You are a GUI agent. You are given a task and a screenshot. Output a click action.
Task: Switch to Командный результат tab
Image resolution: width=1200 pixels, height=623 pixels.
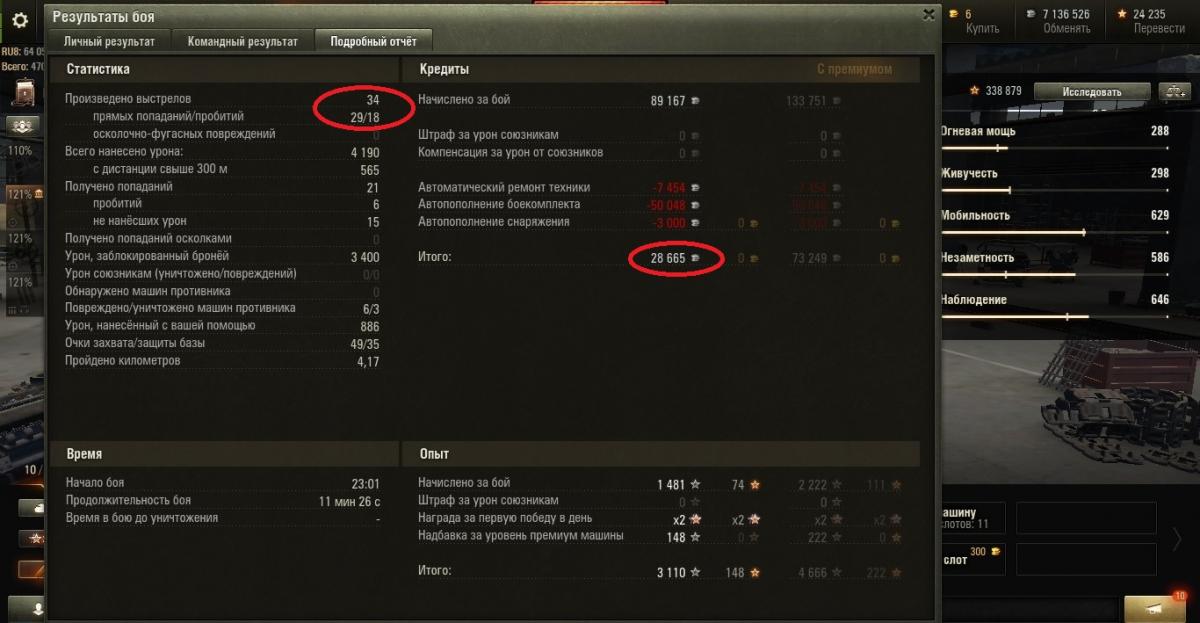(x=244, y=42)
